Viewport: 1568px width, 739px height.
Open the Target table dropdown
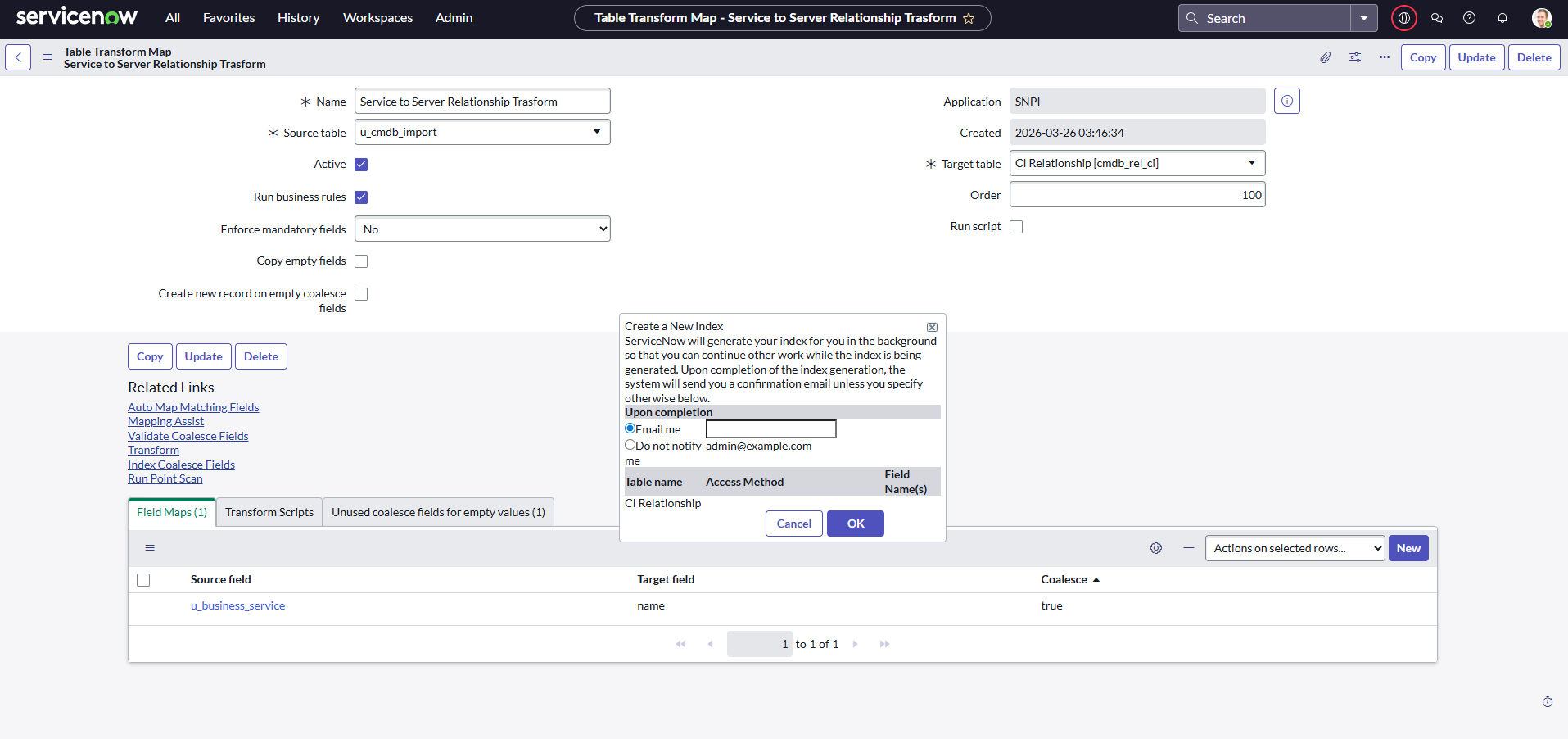tap(1137, 163)
